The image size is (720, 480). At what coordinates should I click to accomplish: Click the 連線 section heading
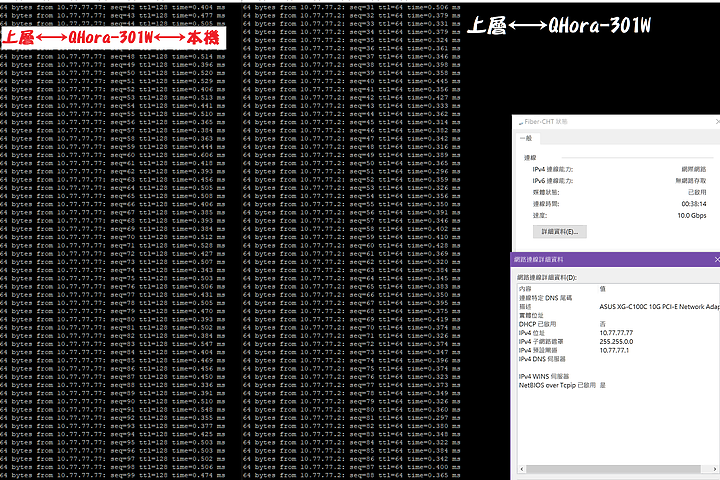(x=530, y=158)
